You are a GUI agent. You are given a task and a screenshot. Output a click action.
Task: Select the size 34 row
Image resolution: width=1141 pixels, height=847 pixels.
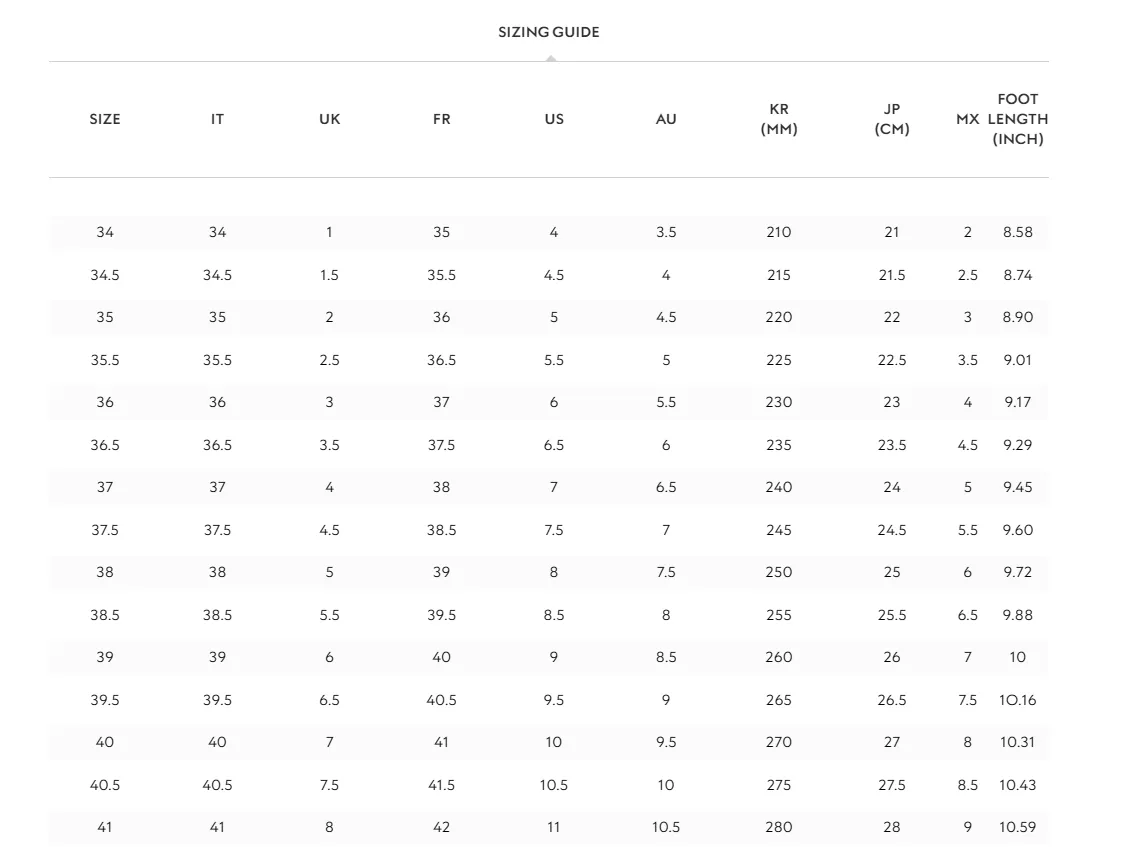[549, 232]
